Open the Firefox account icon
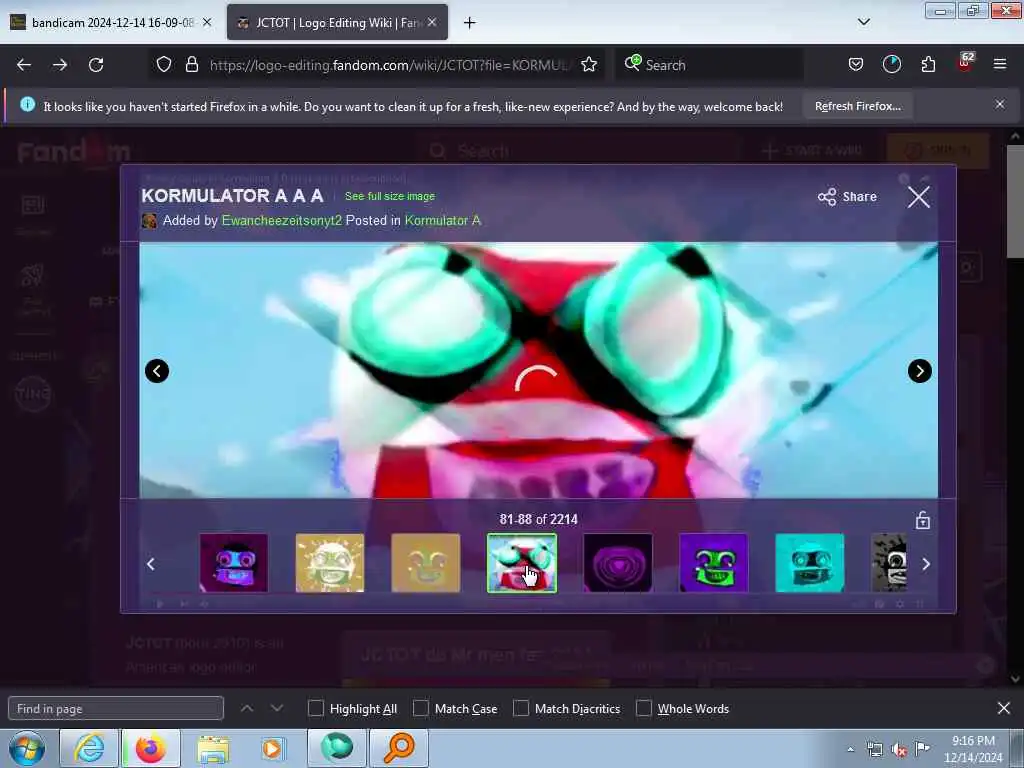The width and height of the screenshot is (1024, 768). [x=891, y=65]
